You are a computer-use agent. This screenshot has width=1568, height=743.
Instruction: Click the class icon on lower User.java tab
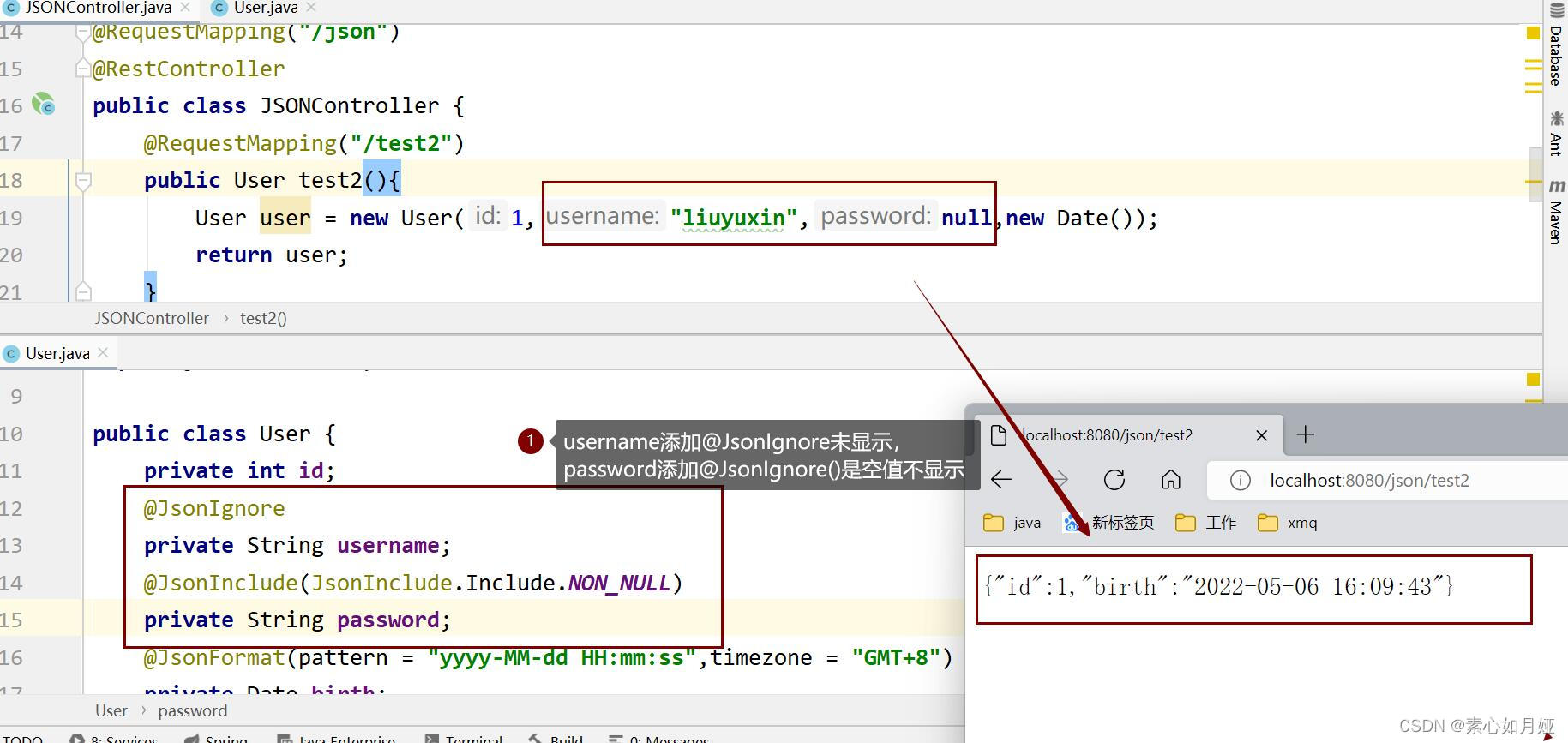(x=11, y=353)
